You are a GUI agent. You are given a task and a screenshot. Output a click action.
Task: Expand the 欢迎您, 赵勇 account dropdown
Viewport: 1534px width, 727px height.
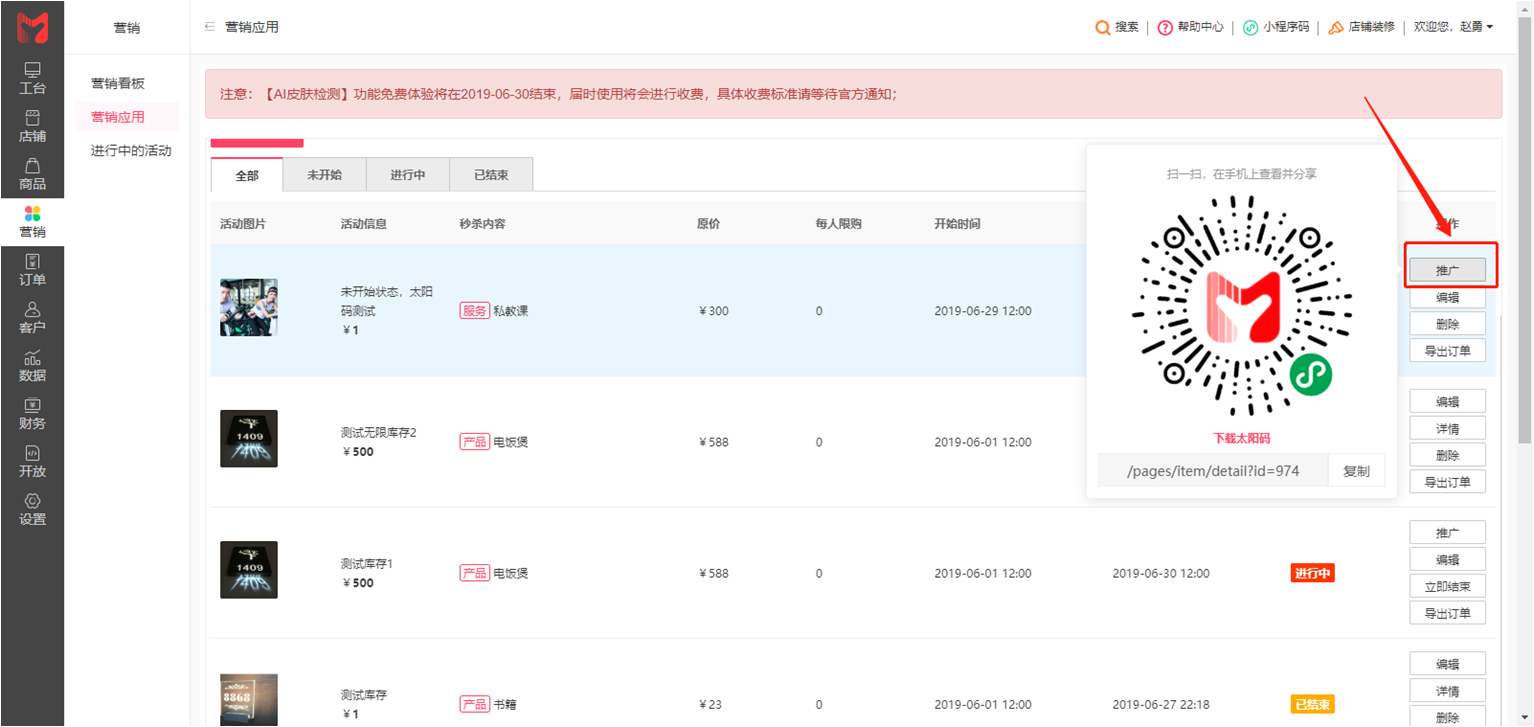pyautogui.click(x=1453, y=27)
